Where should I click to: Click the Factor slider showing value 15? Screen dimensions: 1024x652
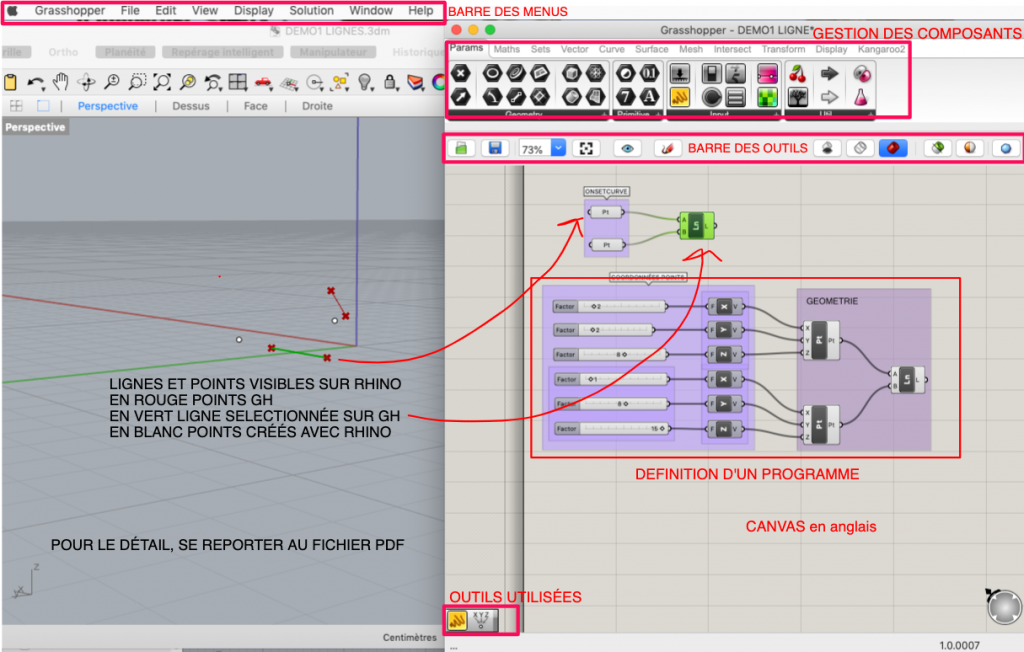pyautogui.click(x=610, y=428)
